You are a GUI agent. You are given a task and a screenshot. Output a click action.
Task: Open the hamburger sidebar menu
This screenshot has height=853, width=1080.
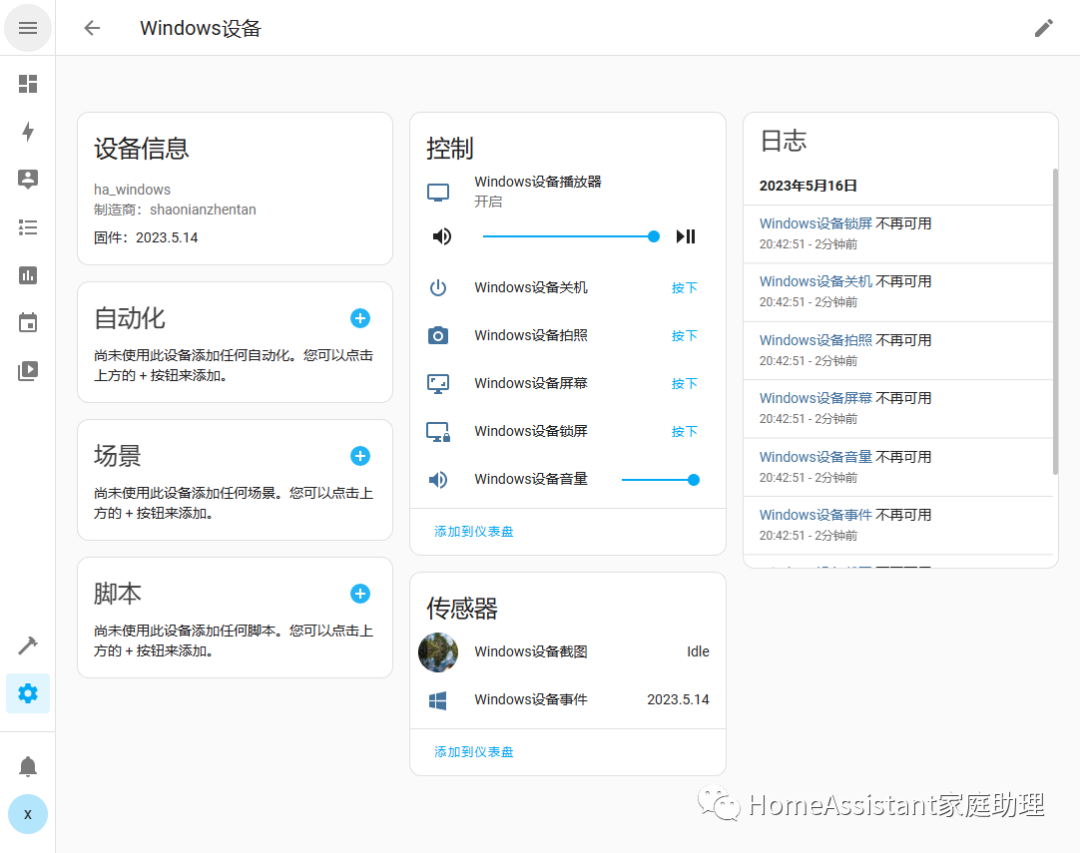click(28, 28)
